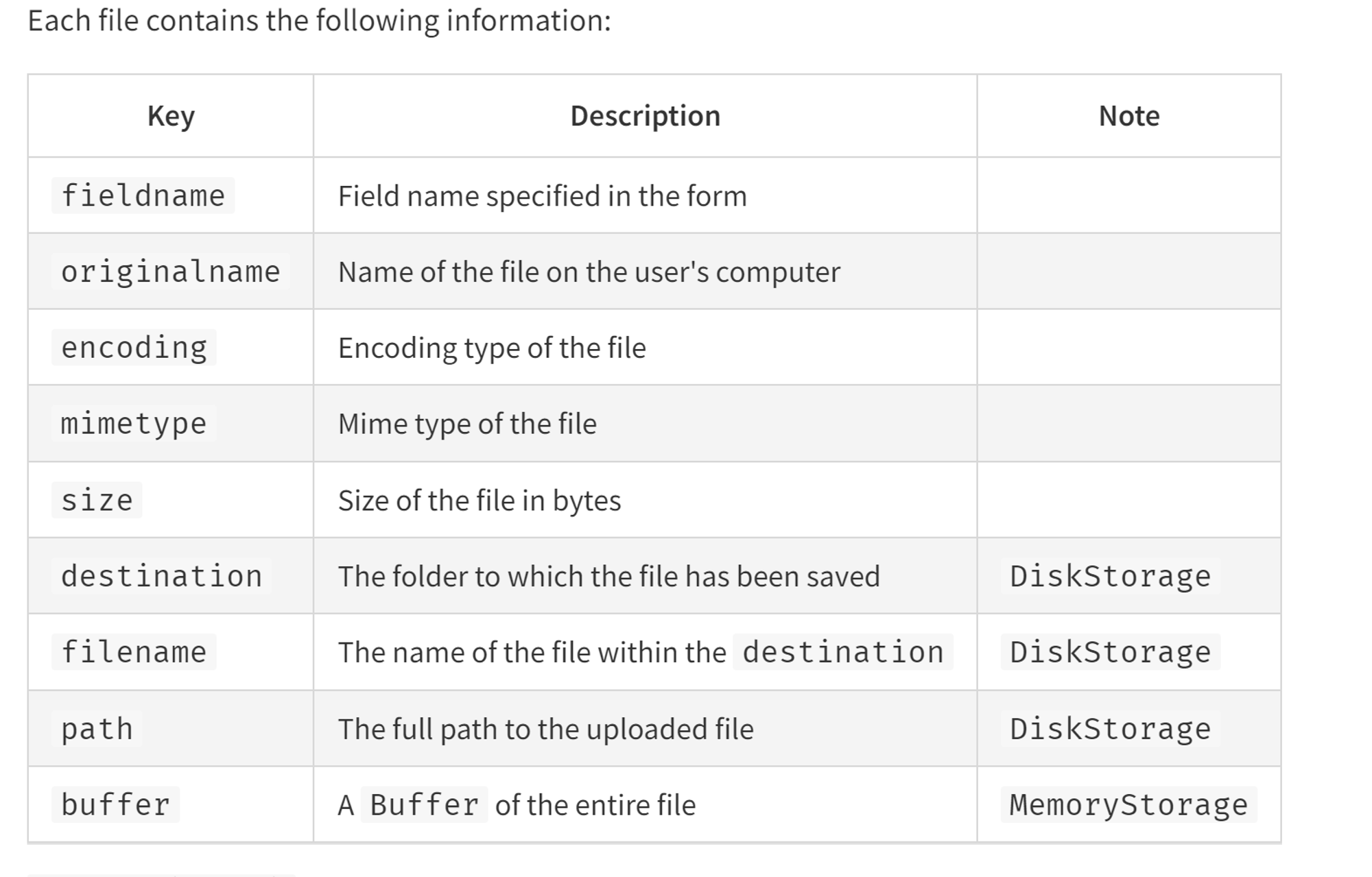Click 'Each file contains the following information' heading

pos(319,21)
